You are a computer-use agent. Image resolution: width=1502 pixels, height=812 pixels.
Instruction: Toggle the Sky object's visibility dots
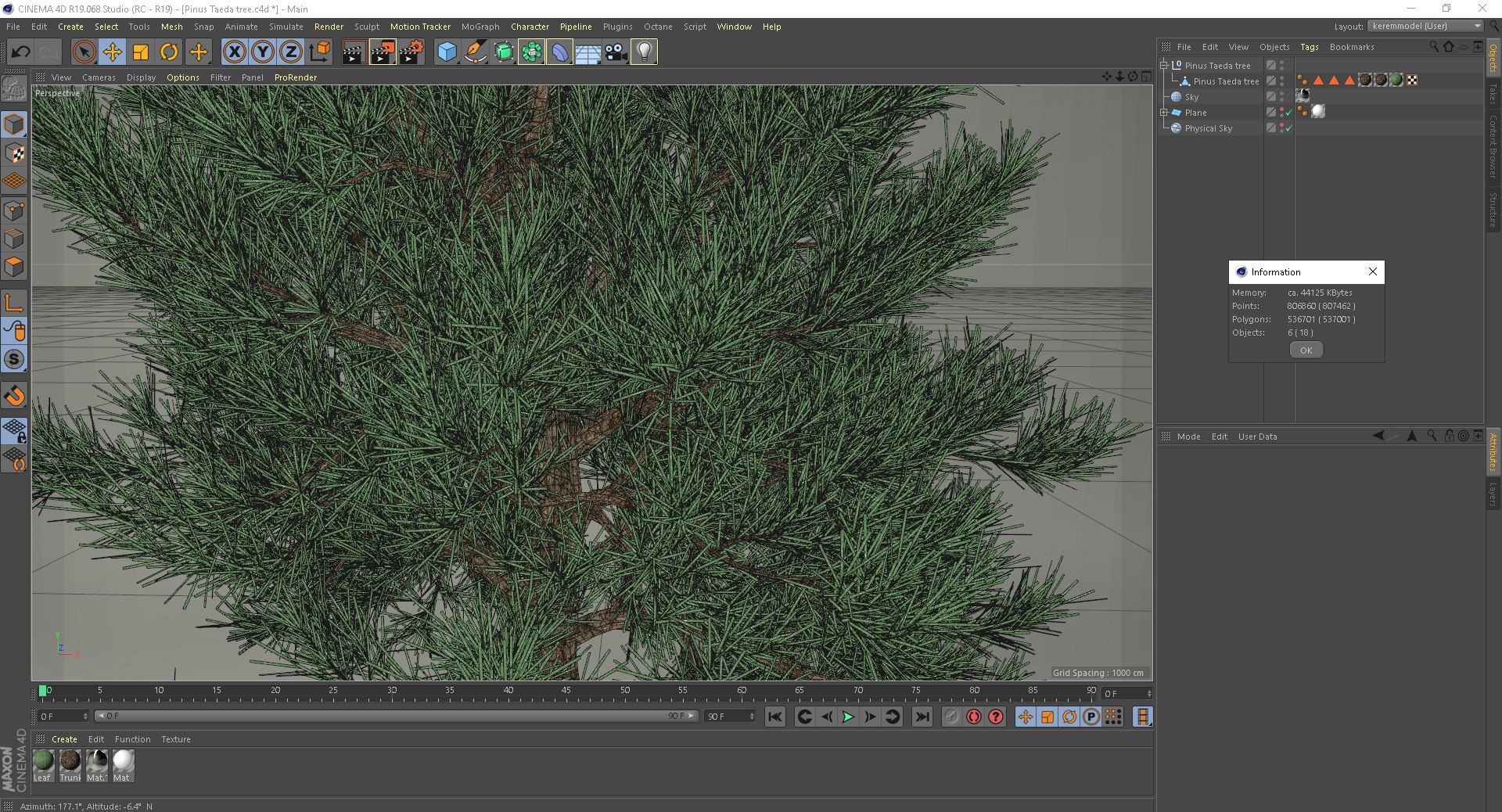(1281, 97)
